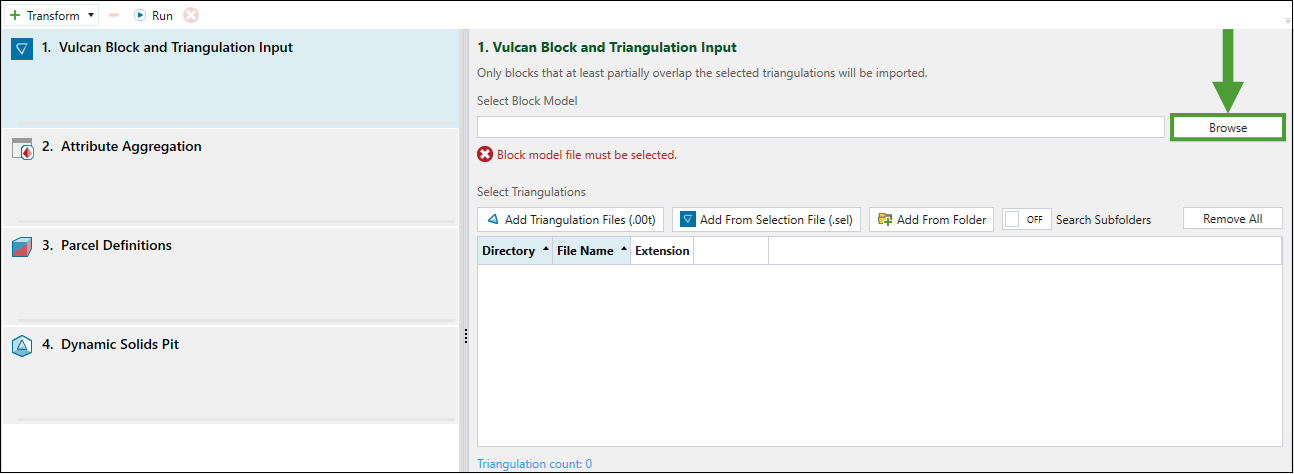Viewport: 1294px width, 474px height.
Task: Sort by the Directory column header
Action: pos(515,251)
